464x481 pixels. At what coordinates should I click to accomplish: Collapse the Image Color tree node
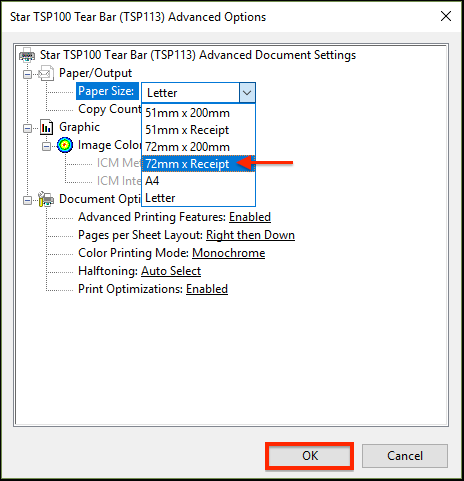pyautogui.click(x=46, y=146)
